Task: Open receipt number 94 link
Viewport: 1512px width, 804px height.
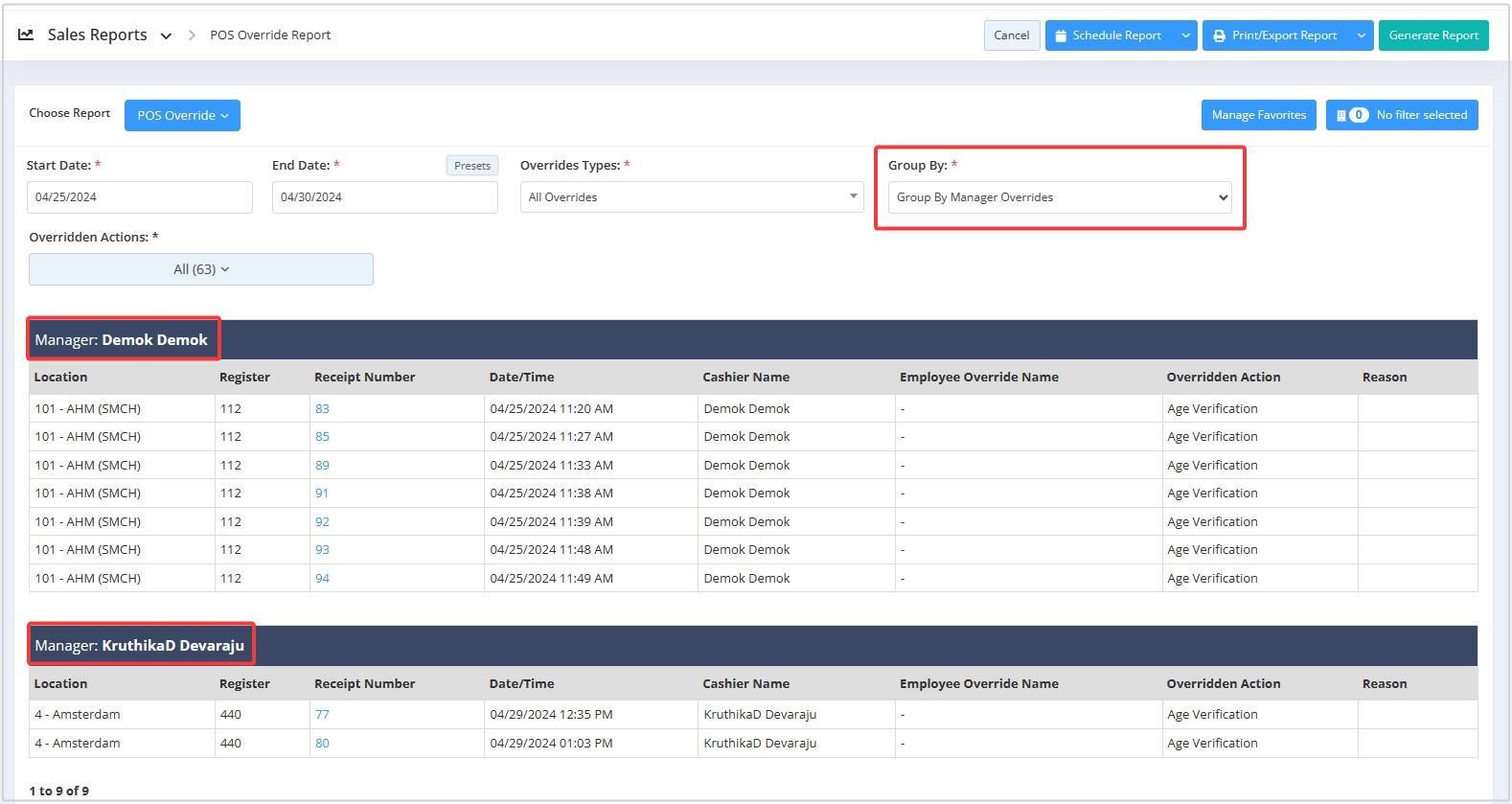Action: click(322, 578)
